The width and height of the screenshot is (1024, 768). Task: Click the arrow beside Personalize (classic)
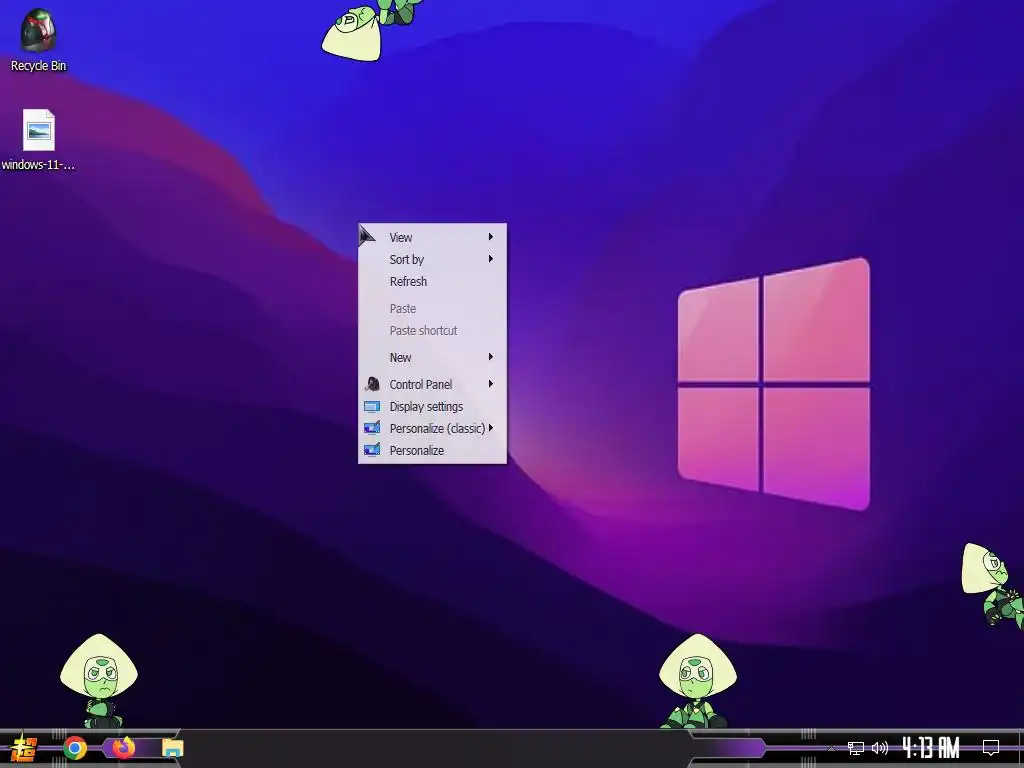490,428
